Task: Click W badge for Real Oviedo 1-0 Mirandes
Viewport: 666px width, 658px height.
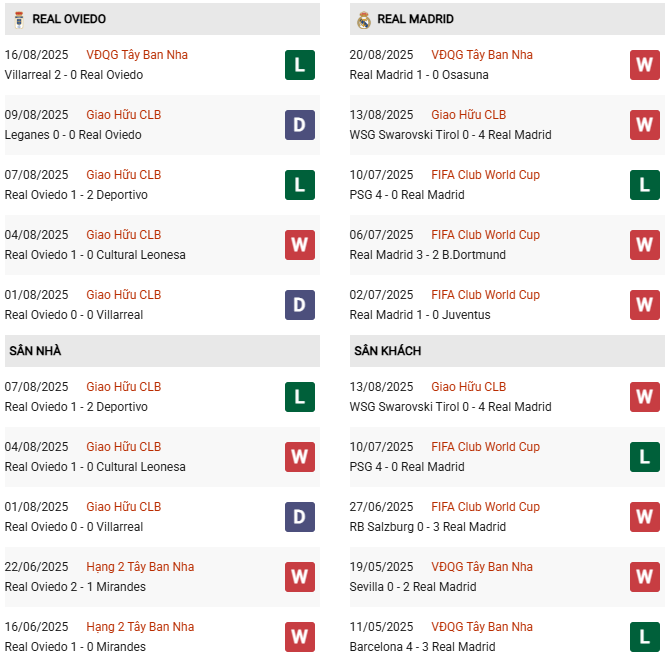Action: [x=299, y=637]
